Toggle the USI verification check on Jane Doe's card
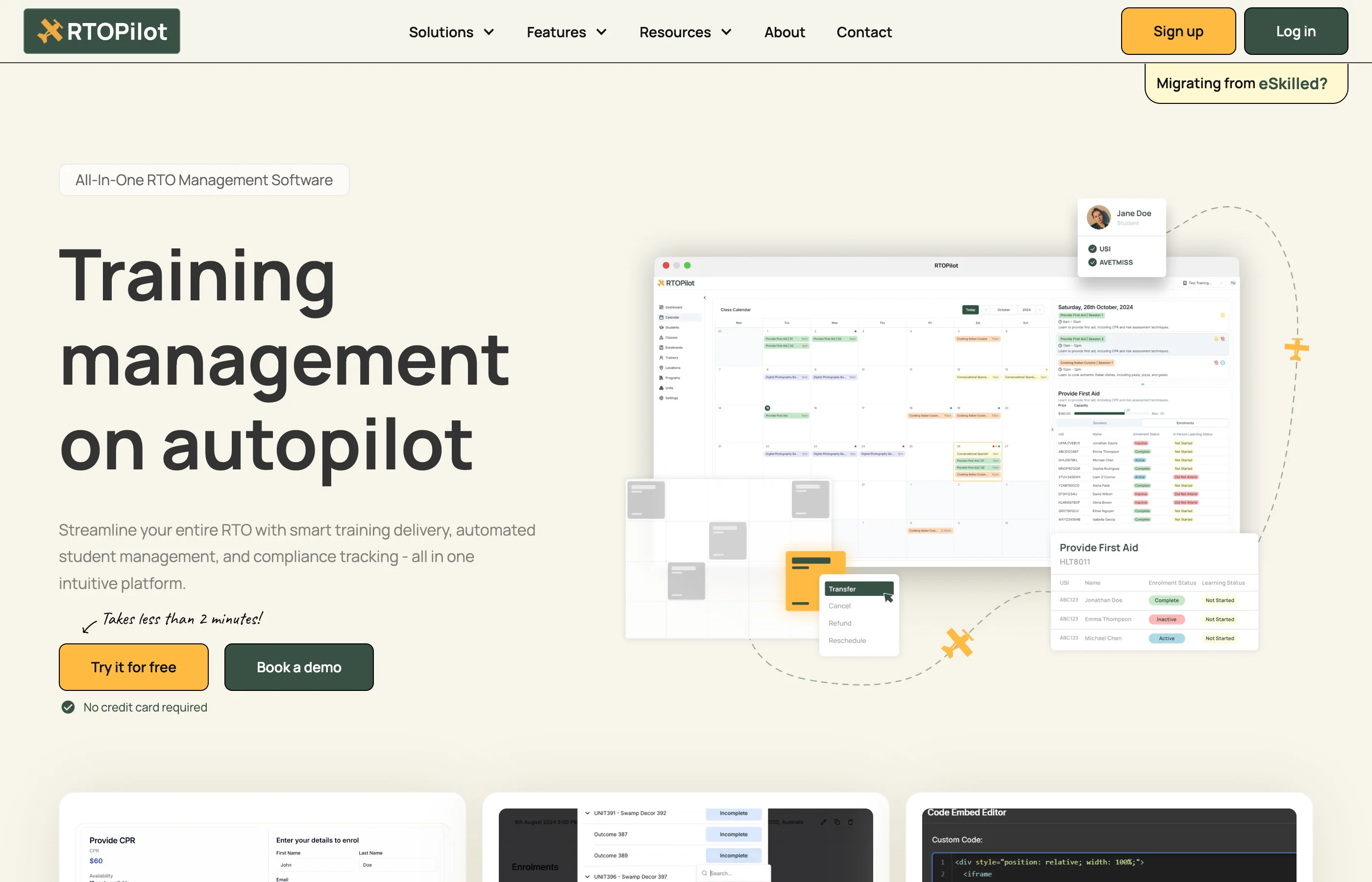1372x882 pixels. tap(1093, 248)
